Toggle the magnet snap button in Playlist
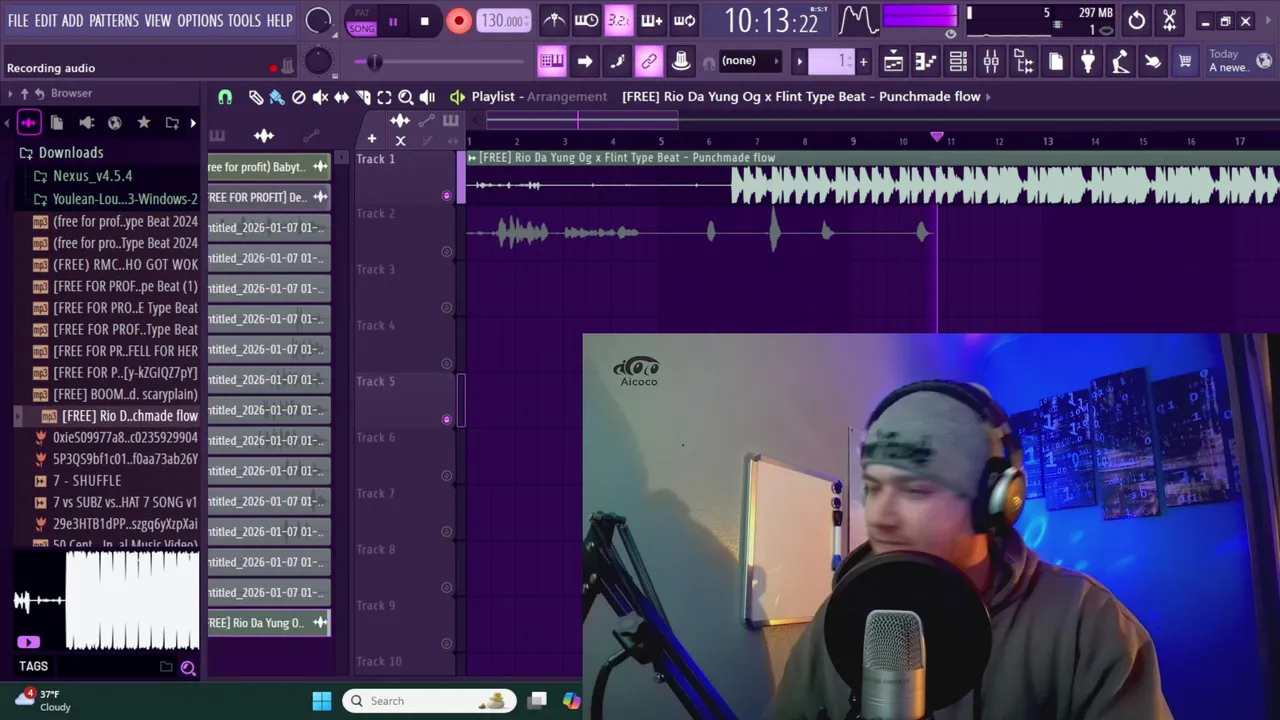The width and height of the screenshot is (1280, 720). pyautogui.click(x=225, y=97)
